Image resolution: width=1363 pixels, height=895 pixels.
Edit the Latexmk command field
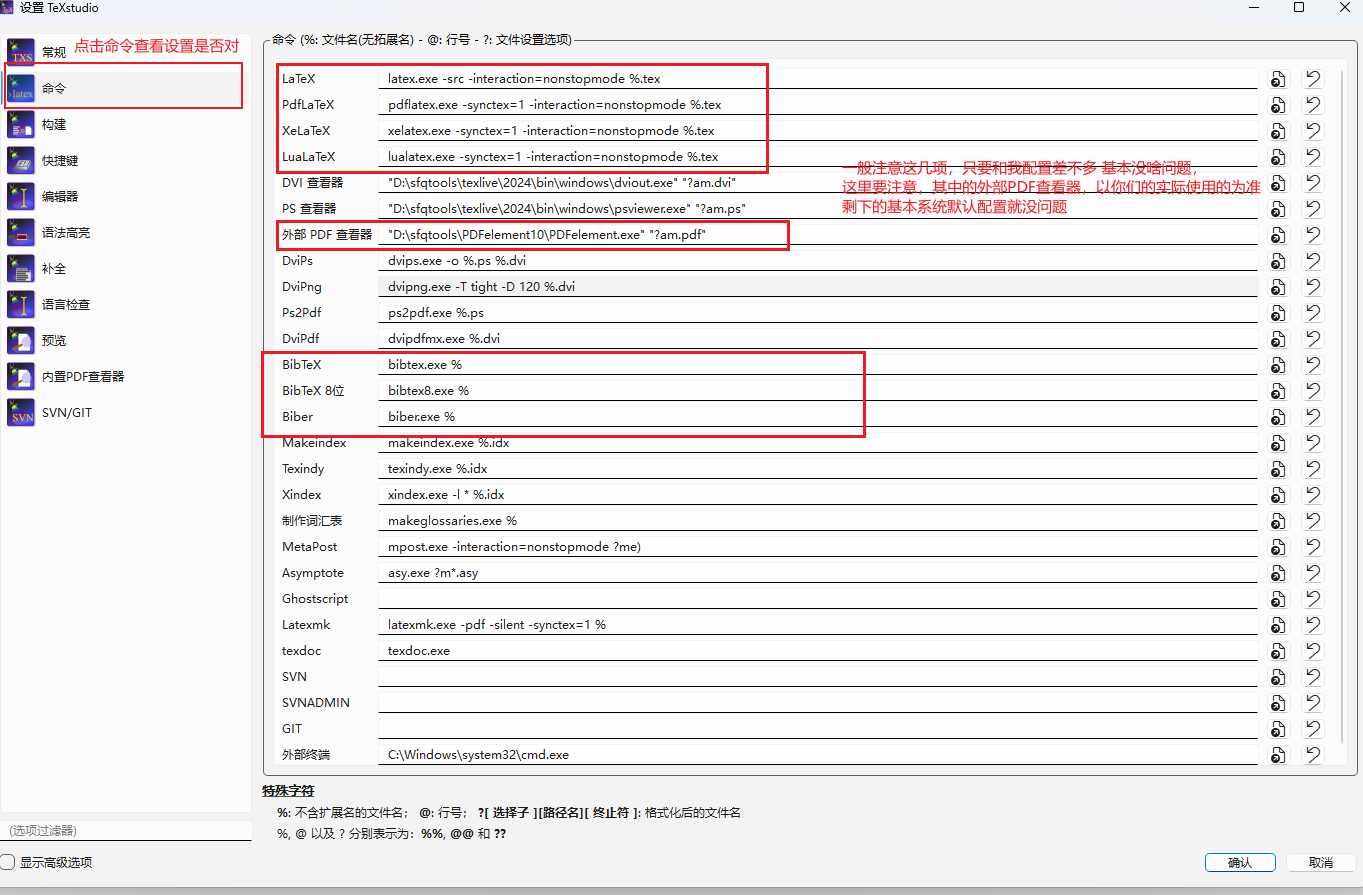pos(818,624)
